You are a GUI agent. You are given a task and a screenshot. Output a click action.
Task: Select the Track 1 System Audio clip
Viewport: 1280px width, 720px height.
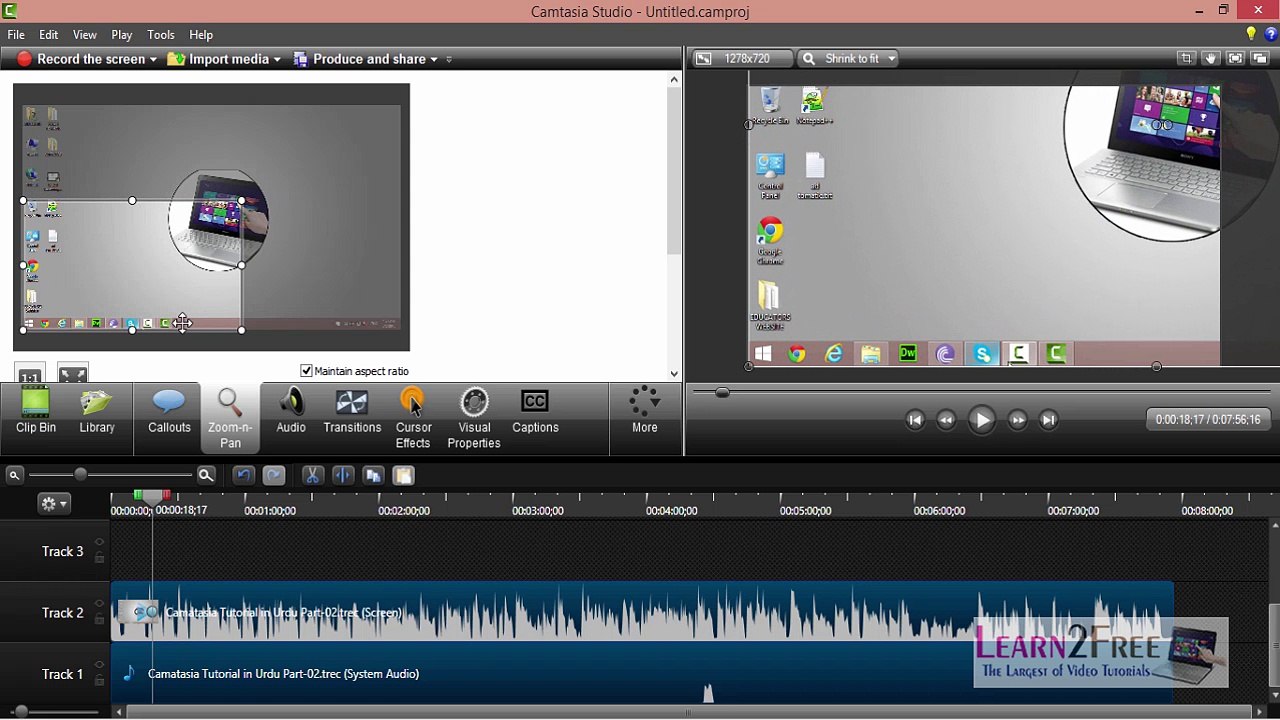click(x=642, y=674)
